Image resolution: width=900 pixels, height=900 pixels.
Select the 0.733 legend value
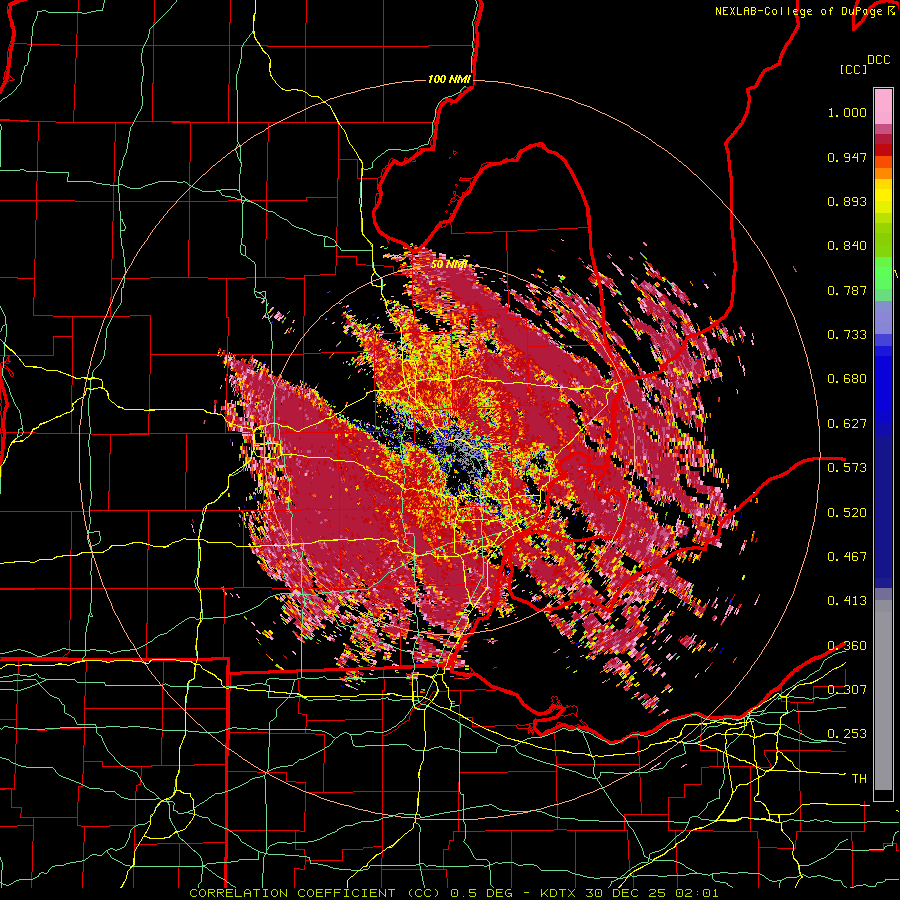[847, 335]
